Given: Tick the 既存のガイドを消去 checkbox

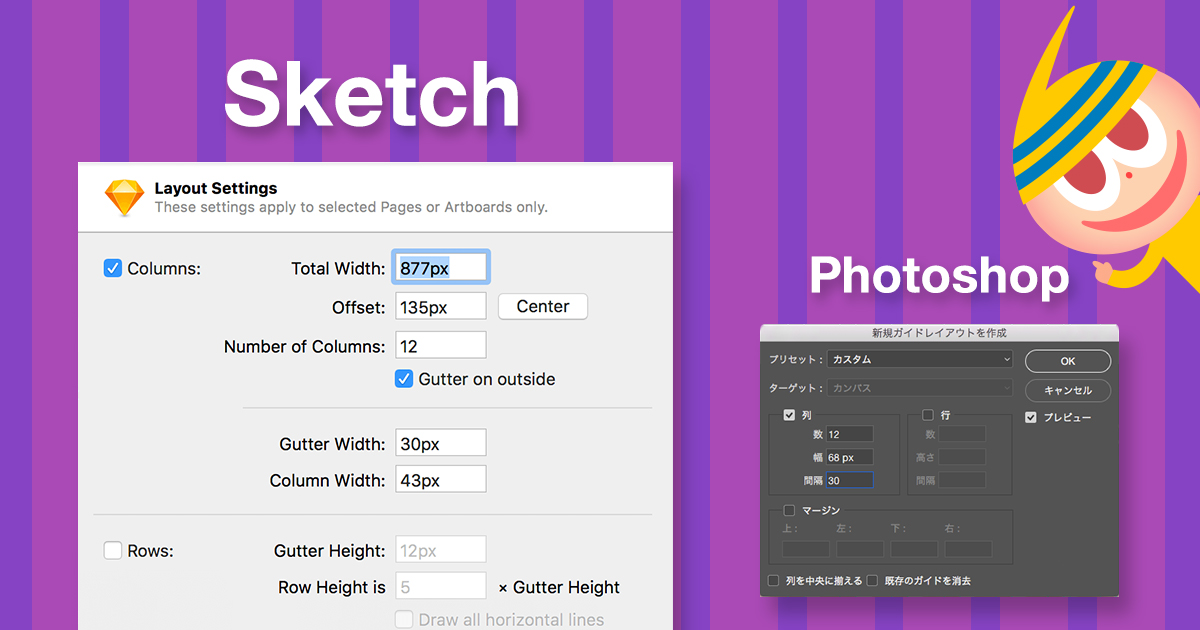Looking at the screenshot, I should (872, 580).
